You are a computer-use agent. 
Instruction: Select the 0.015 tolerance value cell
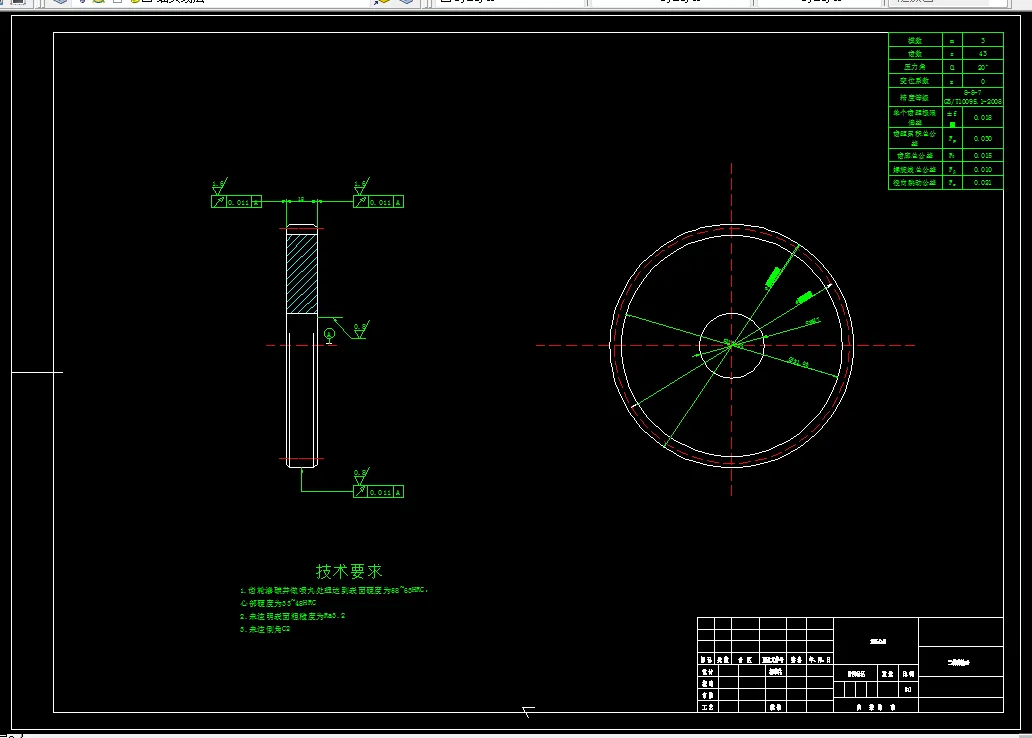983,155
